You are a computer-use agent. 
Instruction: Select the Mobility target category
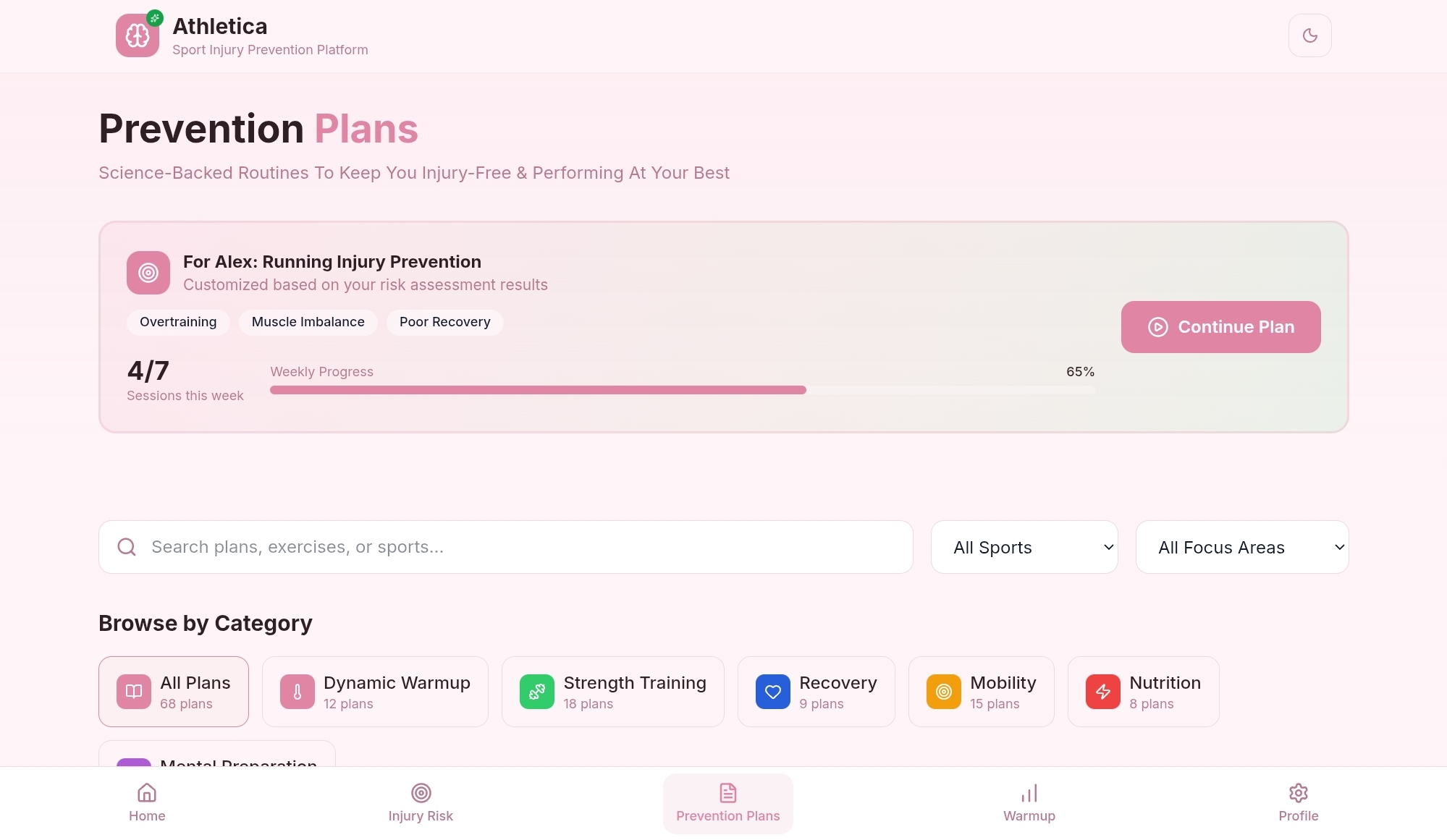981,692
